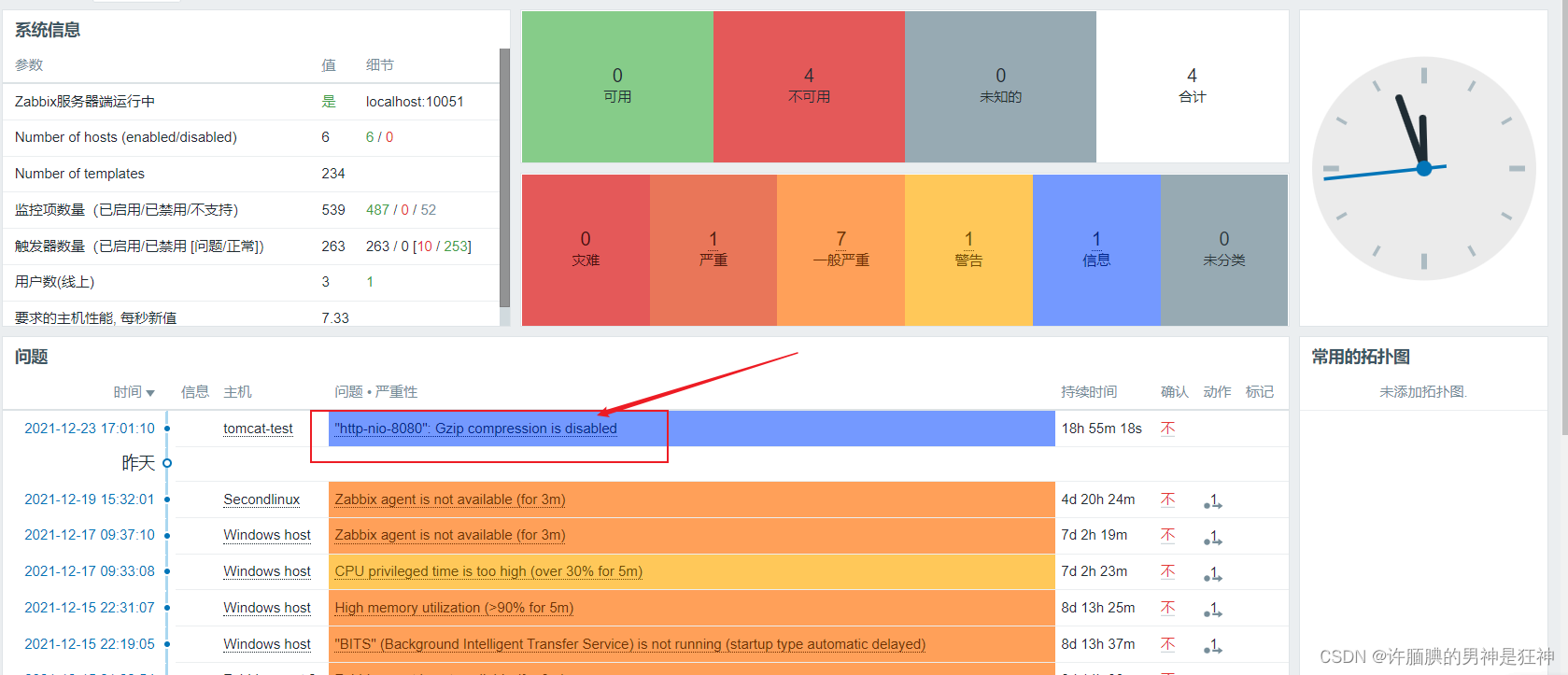
Task: Open the Secondlinux host link
Action: 261,499
